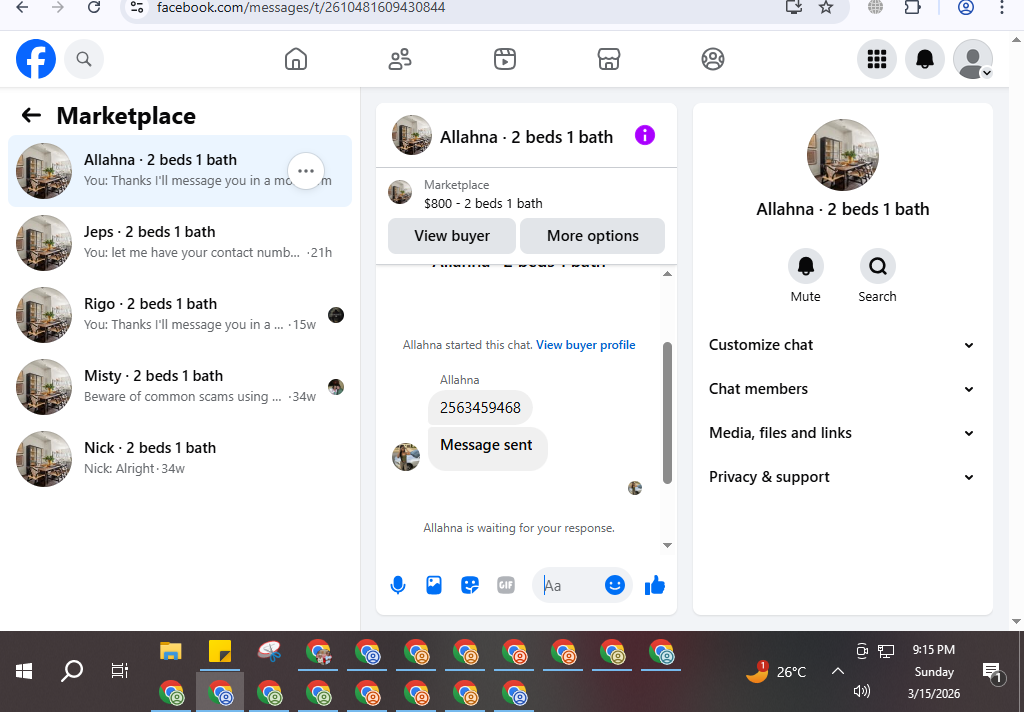Open emoji picker smiley
This screenshot has height=712, width=1024.
pos(615,585)
